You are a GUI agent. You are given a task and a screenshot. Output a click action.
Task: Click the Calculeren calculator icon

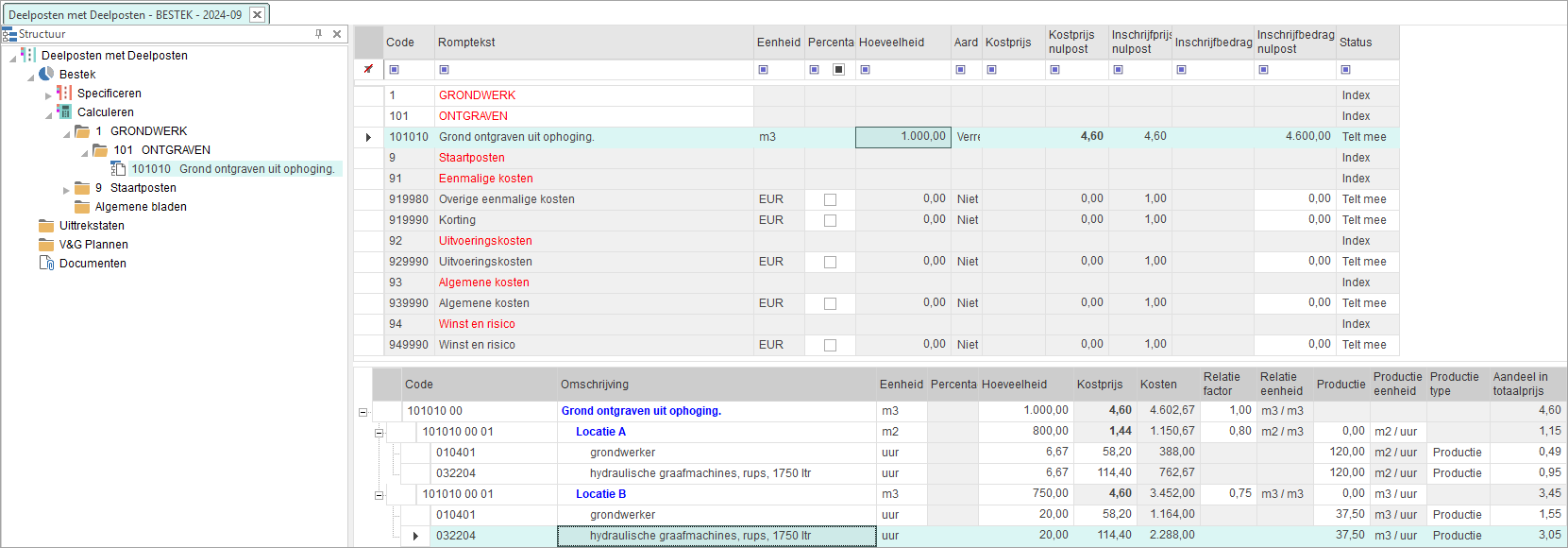coord(64,111)
